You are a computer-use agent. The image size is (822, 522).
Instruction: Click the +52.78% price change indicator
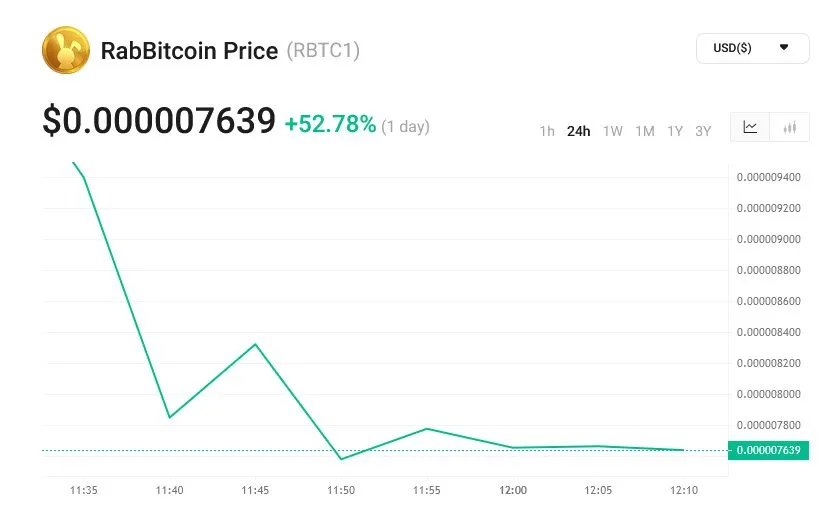330,124
